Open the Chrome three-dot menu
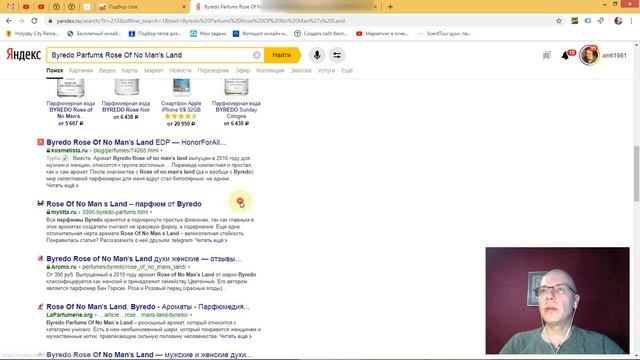640x360 pixels. click(x=631, y=21)
